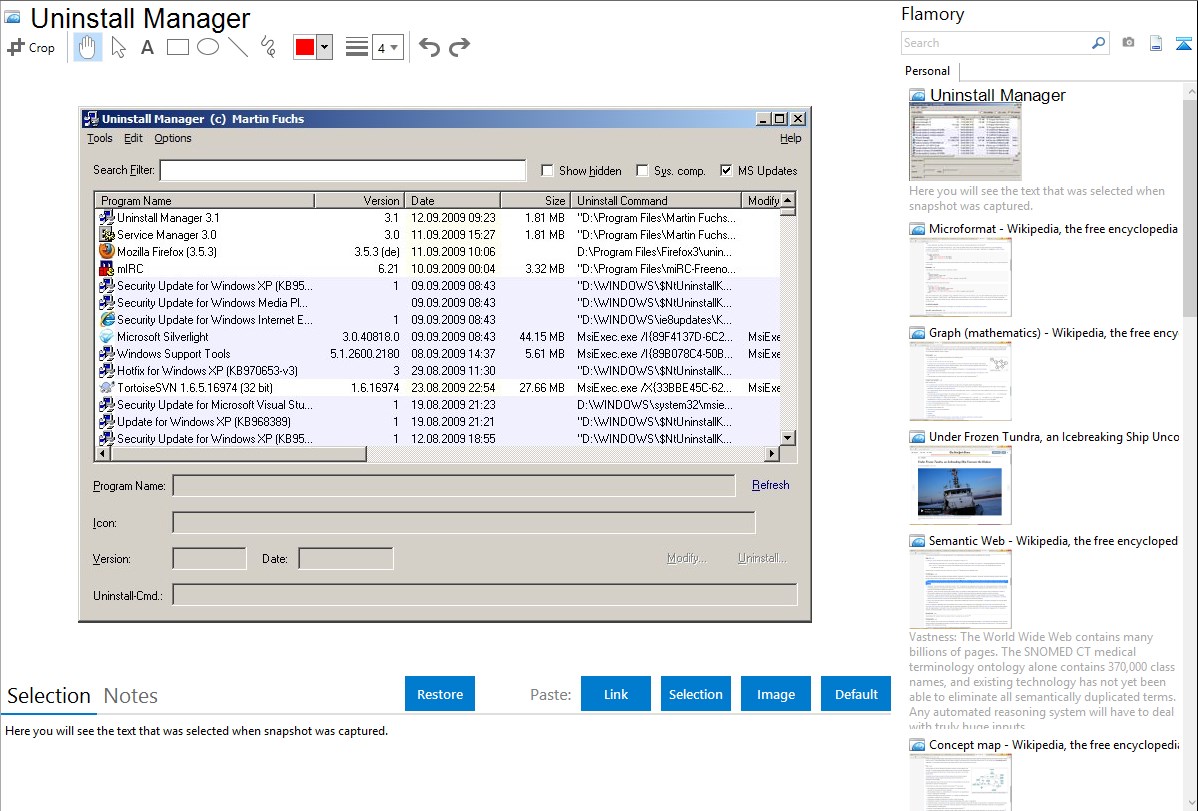The height and width of the screenshot is (811, 1198).
Task: Open the Personal tab
Action: click(927, 71)
